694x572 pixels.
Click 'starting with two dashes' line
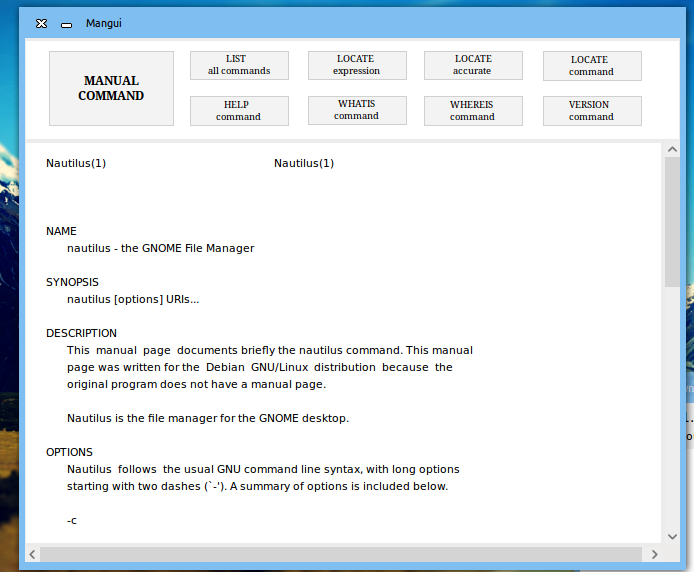pos(258,486)
